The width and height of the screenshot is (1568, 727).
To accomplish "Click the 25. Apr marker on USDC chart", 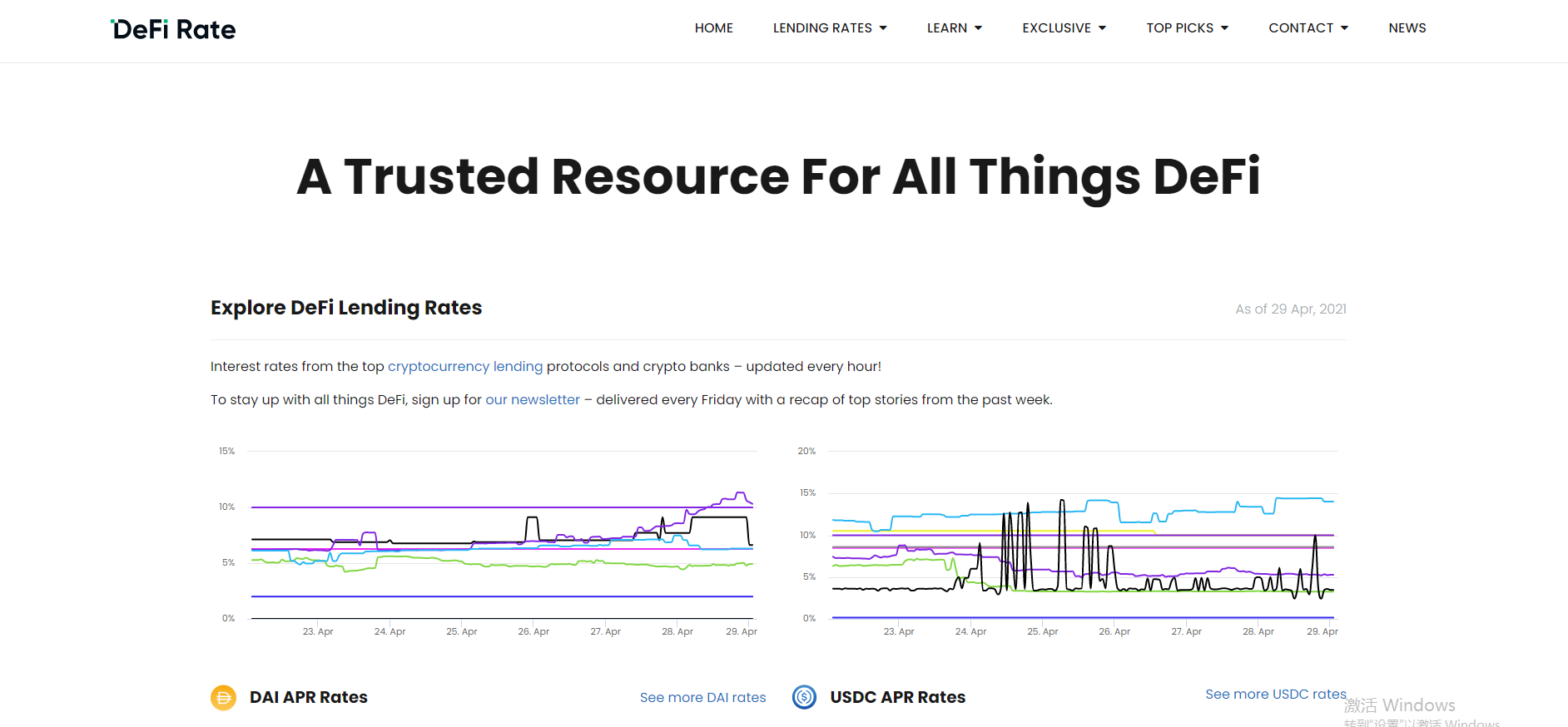I will tap(1042, 631).
